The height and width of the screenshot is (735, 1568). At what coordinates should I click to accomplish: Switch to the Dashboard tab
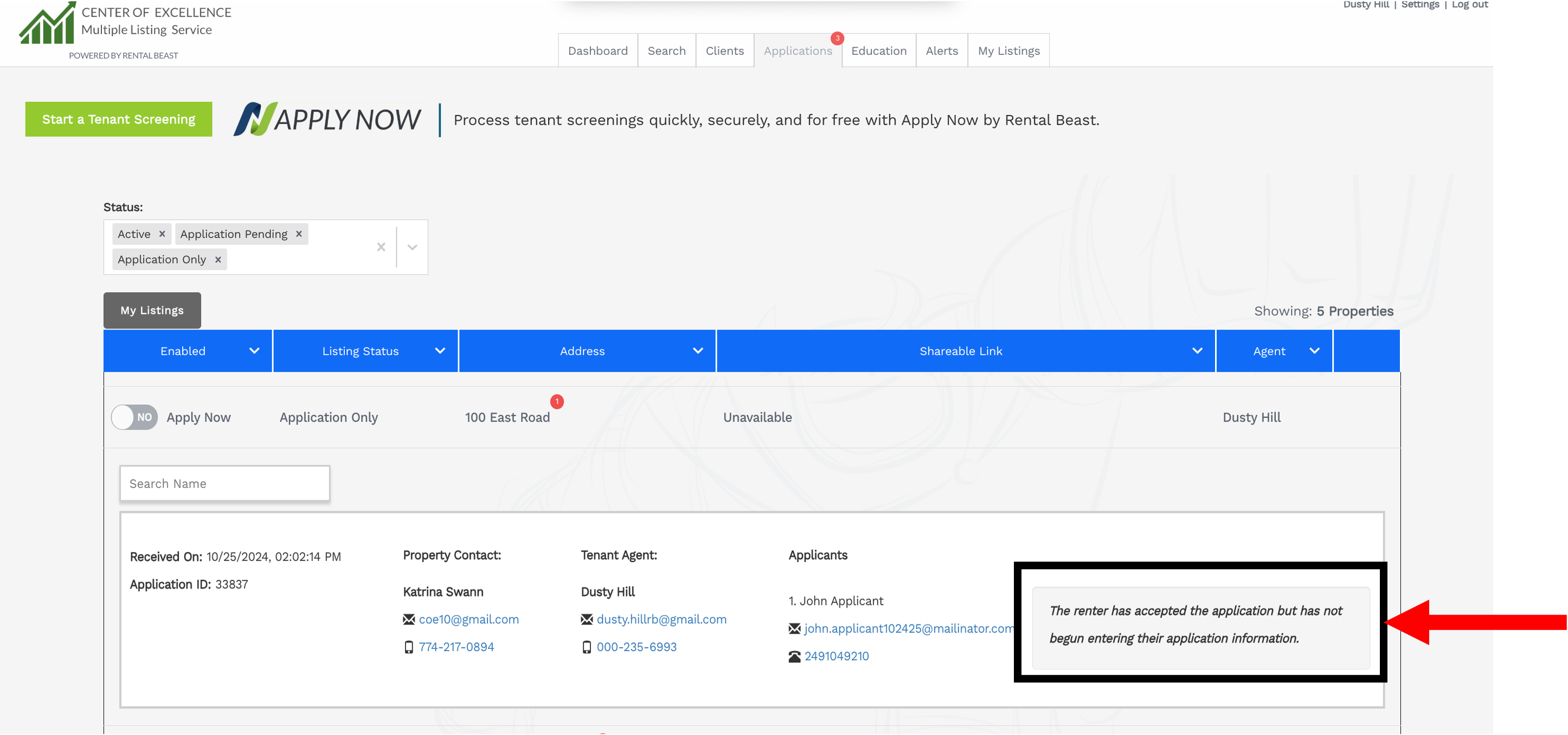(x=597, y=50)
